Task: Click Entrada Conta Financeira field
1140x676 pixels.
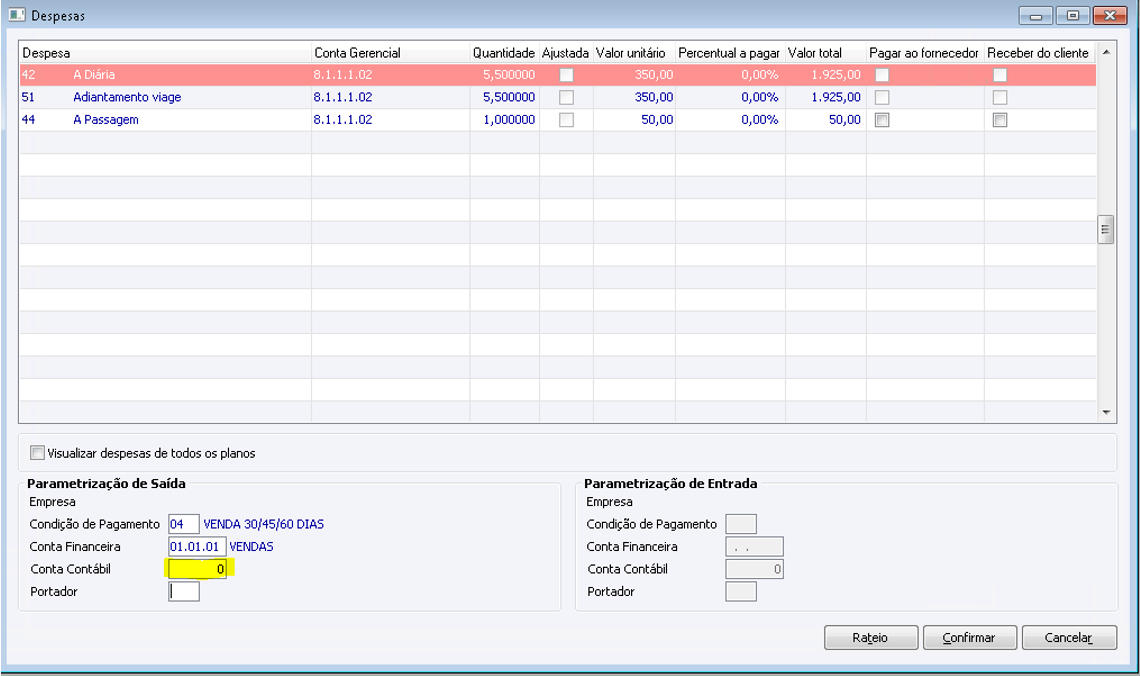Action: 755,547
